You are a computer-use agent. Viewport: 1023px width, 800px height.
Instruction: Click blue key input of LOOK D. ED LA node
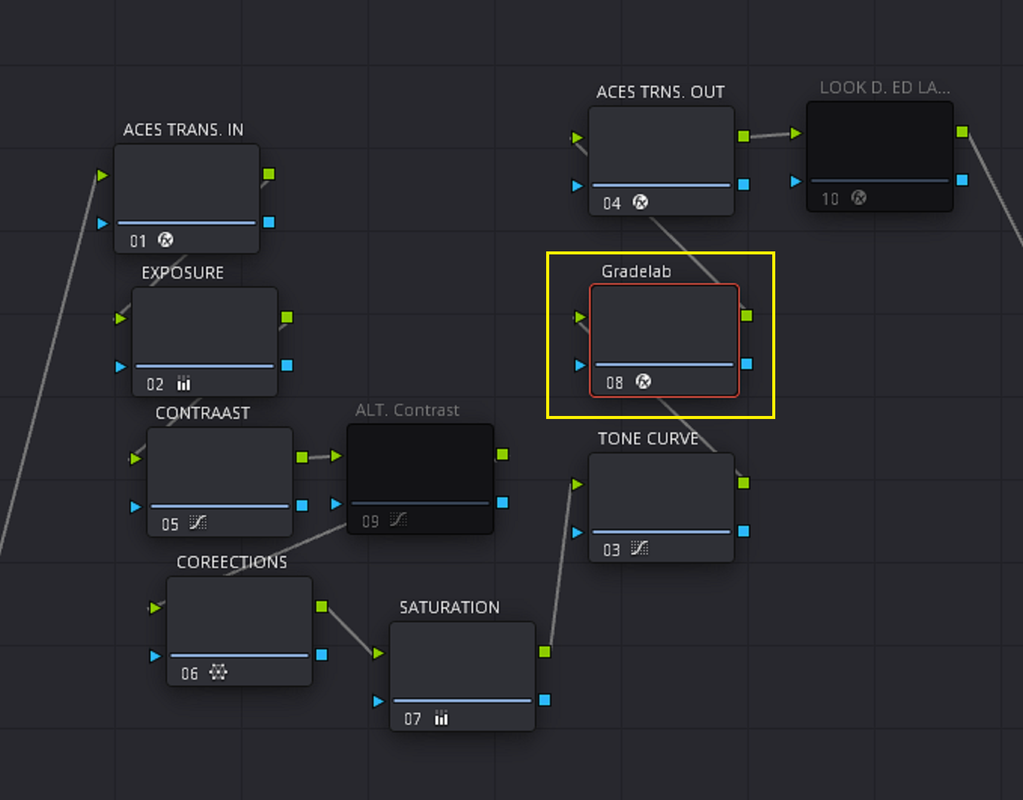coord(795,181)
